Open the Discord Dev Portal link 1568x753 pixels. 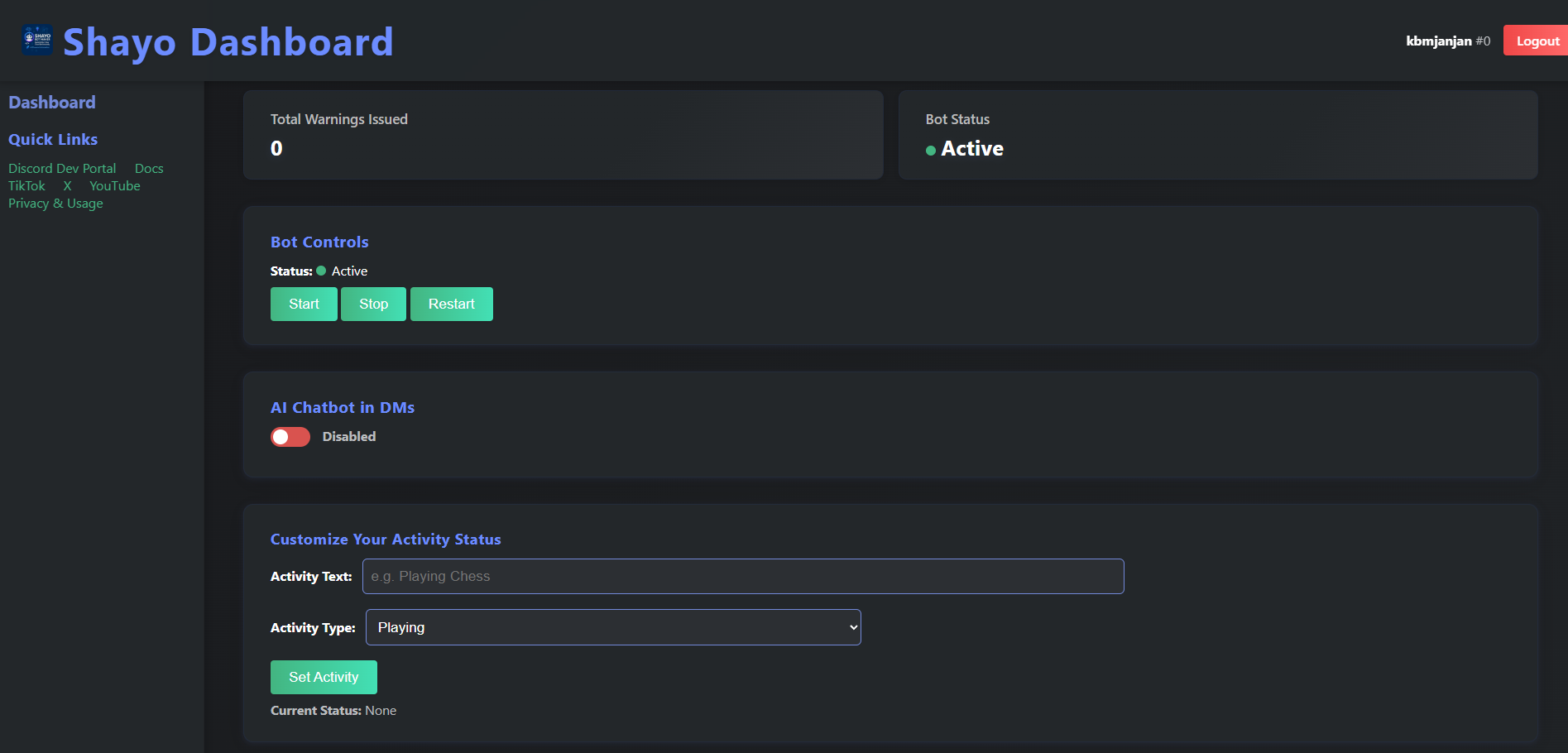62,169
